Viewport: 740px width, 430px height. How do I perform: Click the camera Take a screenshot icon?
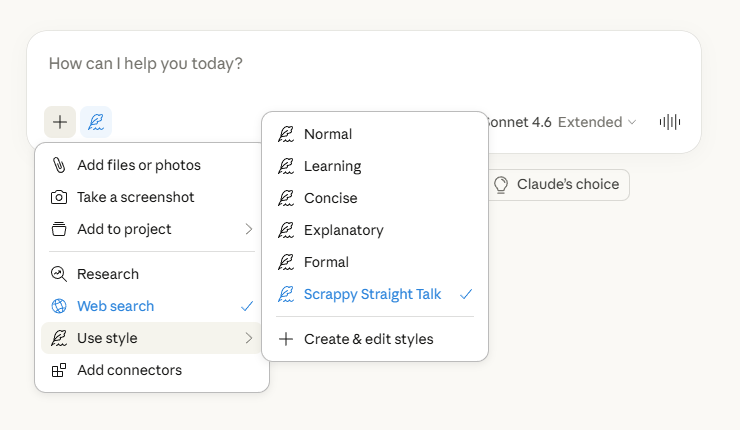(59, 197)
